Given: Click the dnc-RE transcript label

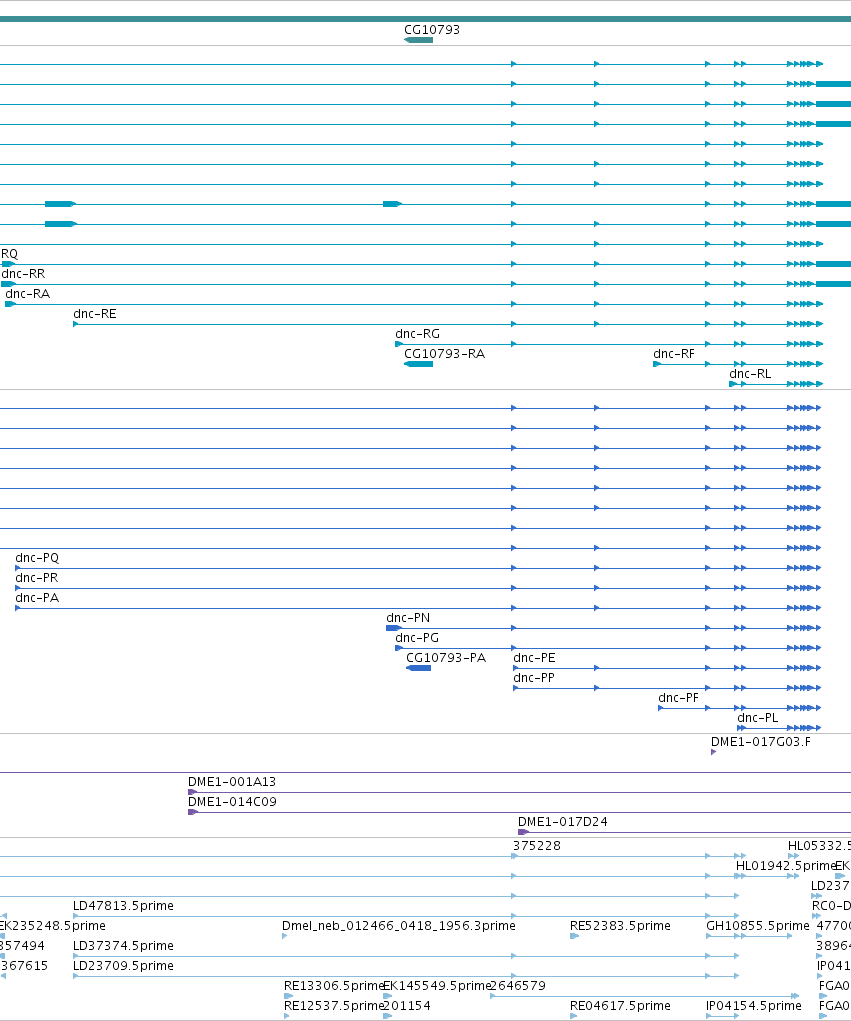Looking at the screenshot, I should point(94,315).
